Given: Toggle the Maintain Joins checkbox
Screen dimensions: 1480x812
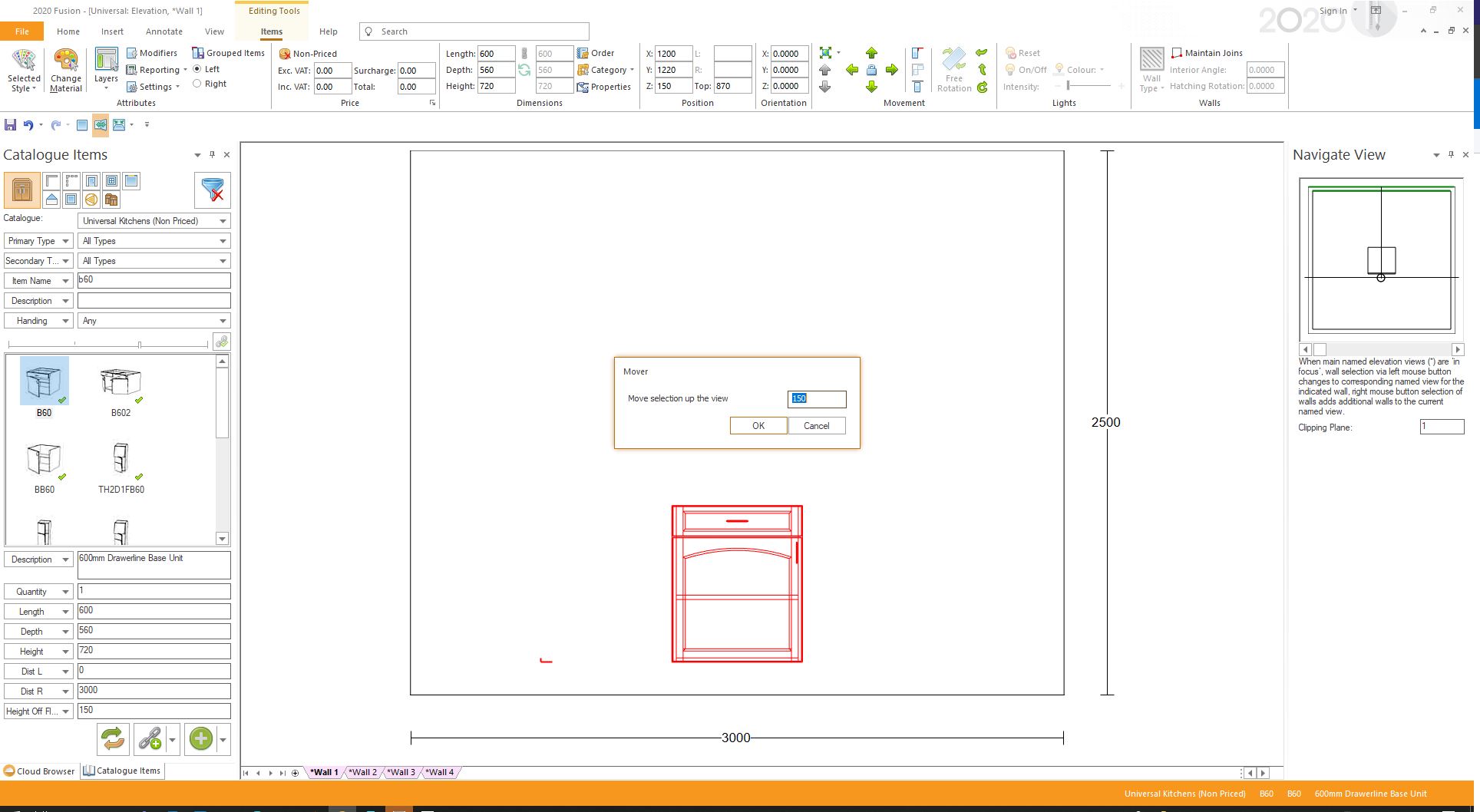Looking at the screenshot, I should 1177,53.
